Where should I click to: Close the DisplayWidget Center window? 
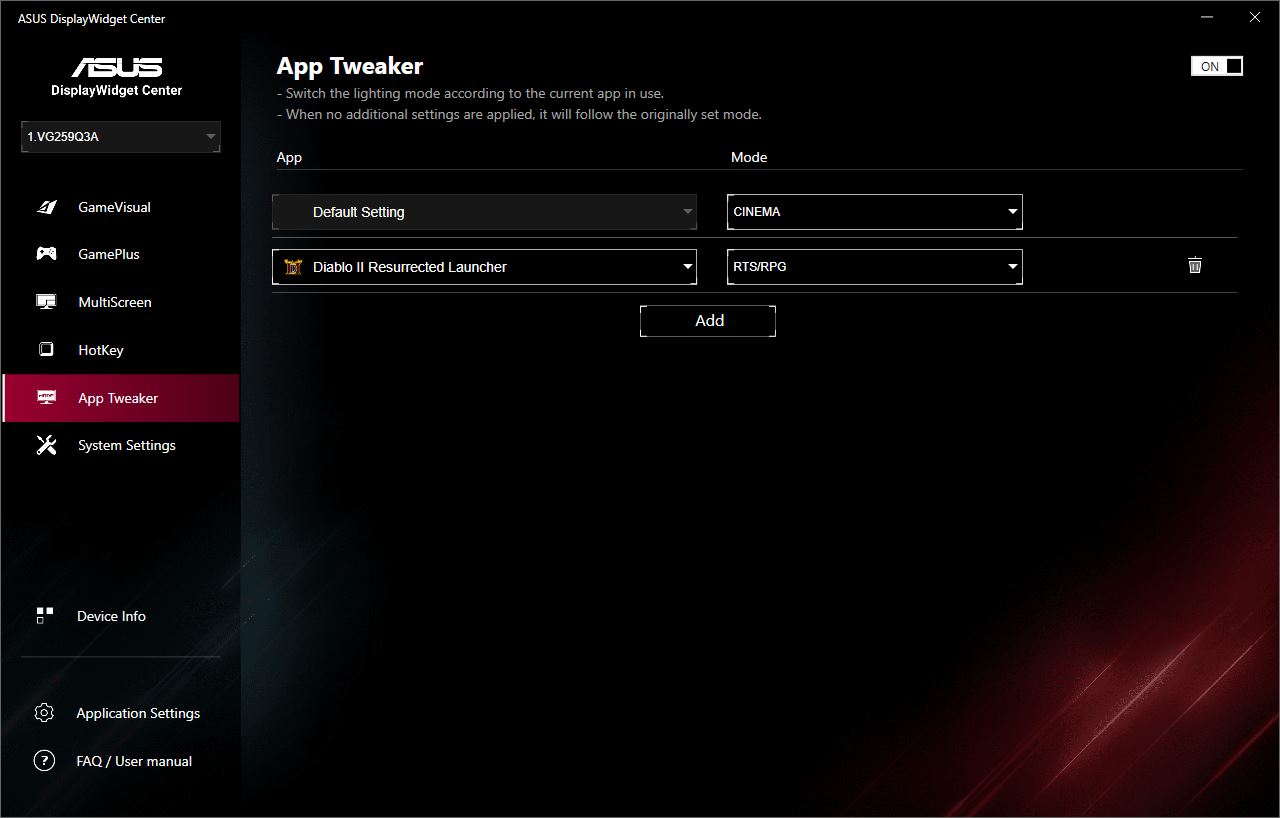[1255, 17]
